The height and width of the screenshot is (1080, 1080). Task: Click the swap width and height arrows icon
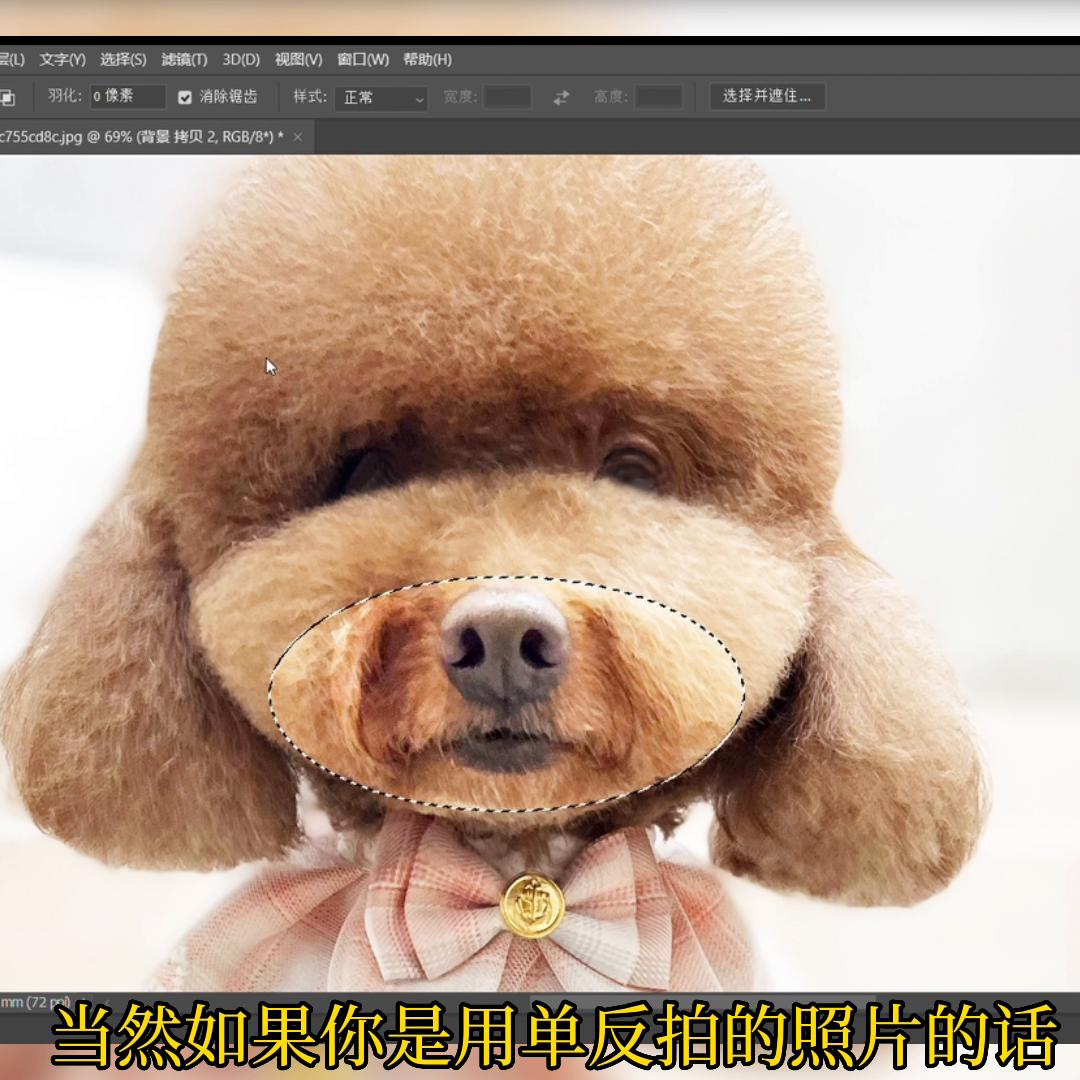(x=560, y=97)
